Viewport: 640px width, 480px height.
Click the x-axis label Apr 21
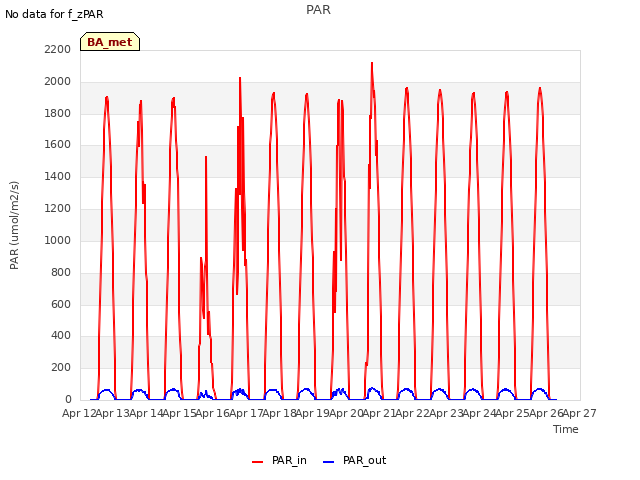tap(380, 413)
